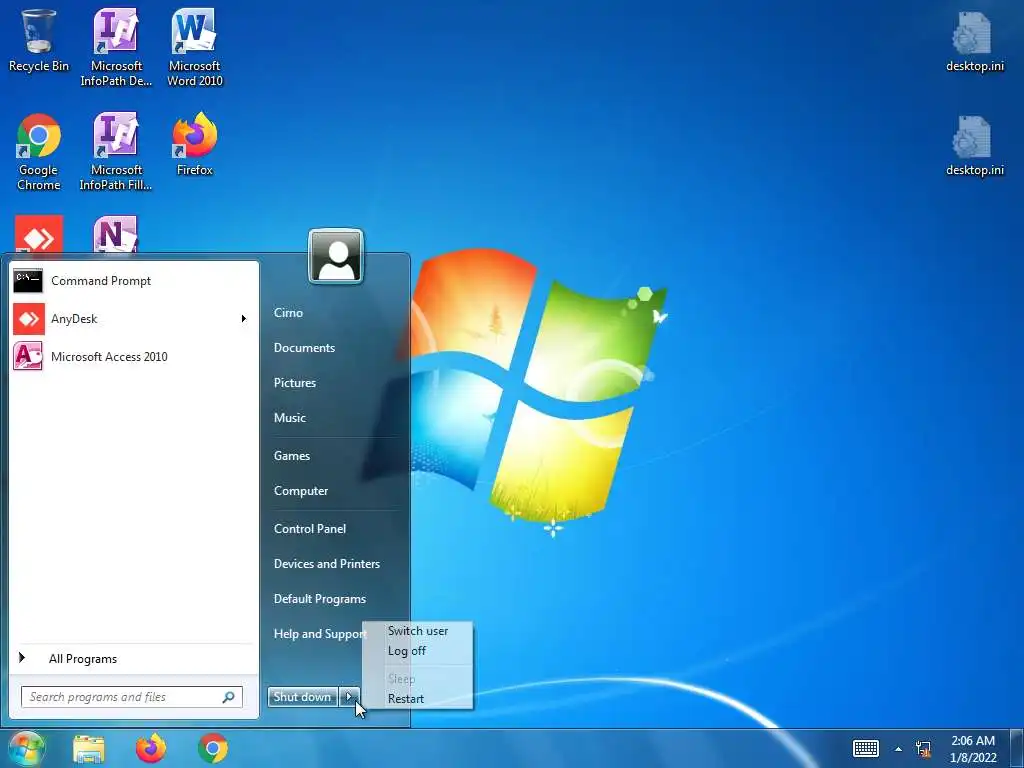The image size is (1024, 768).
Task: Open Google Chrome from the taskbar
Action: [213, 748]
